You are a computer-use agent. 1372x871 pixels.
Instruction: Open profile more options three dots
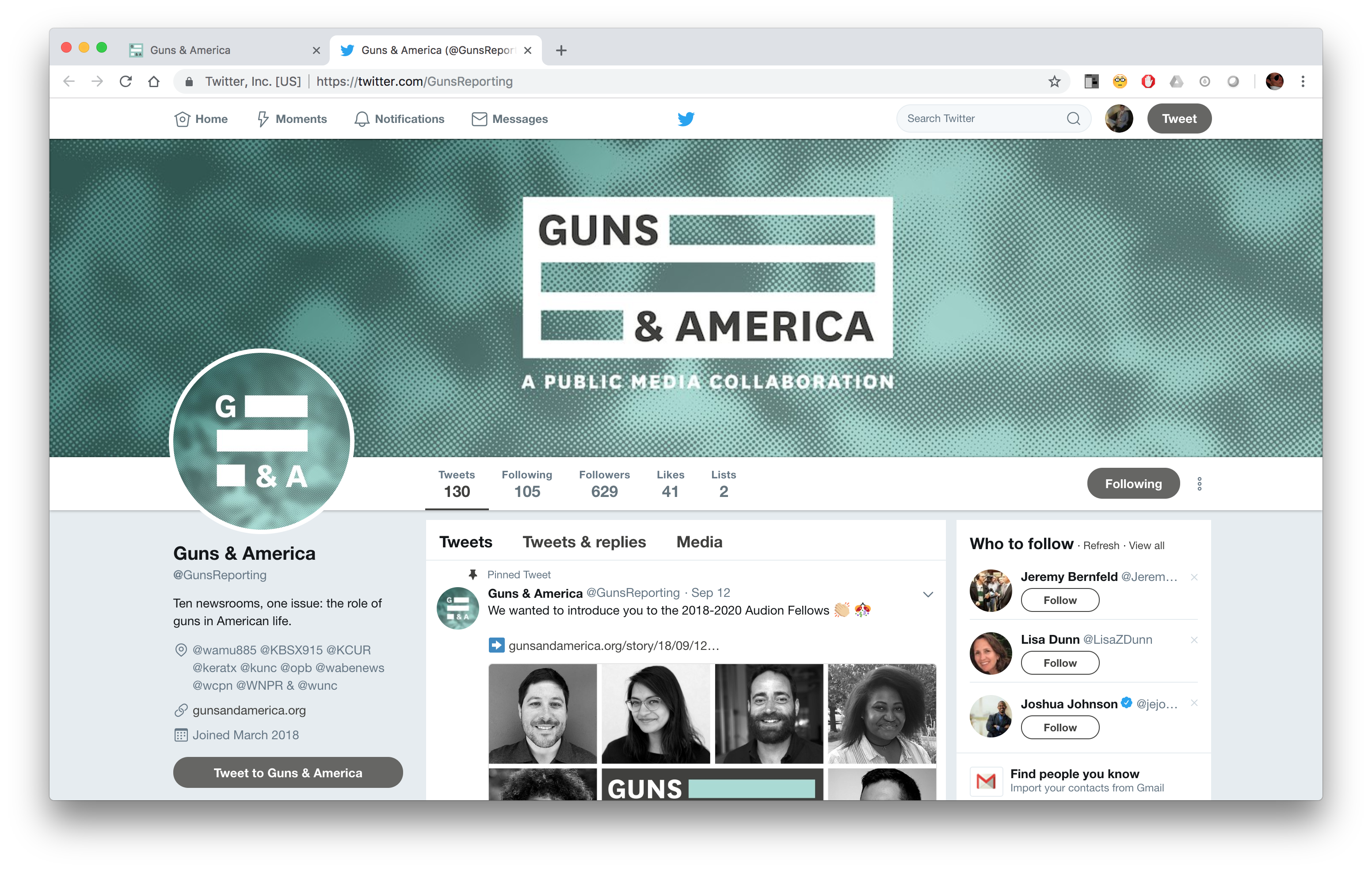pyautogui.click(x=1199, y=484)
